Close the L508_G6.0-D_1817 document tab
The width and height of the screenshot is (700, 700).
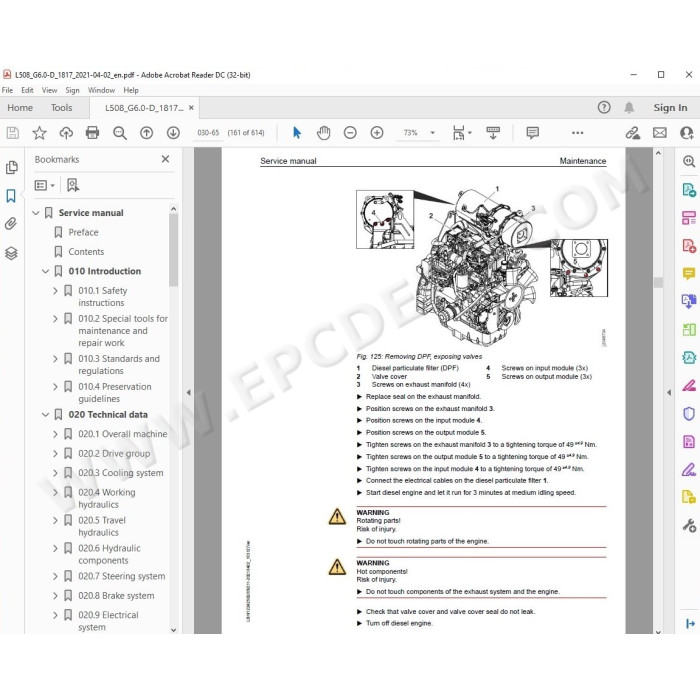click(x=191, y=108)
